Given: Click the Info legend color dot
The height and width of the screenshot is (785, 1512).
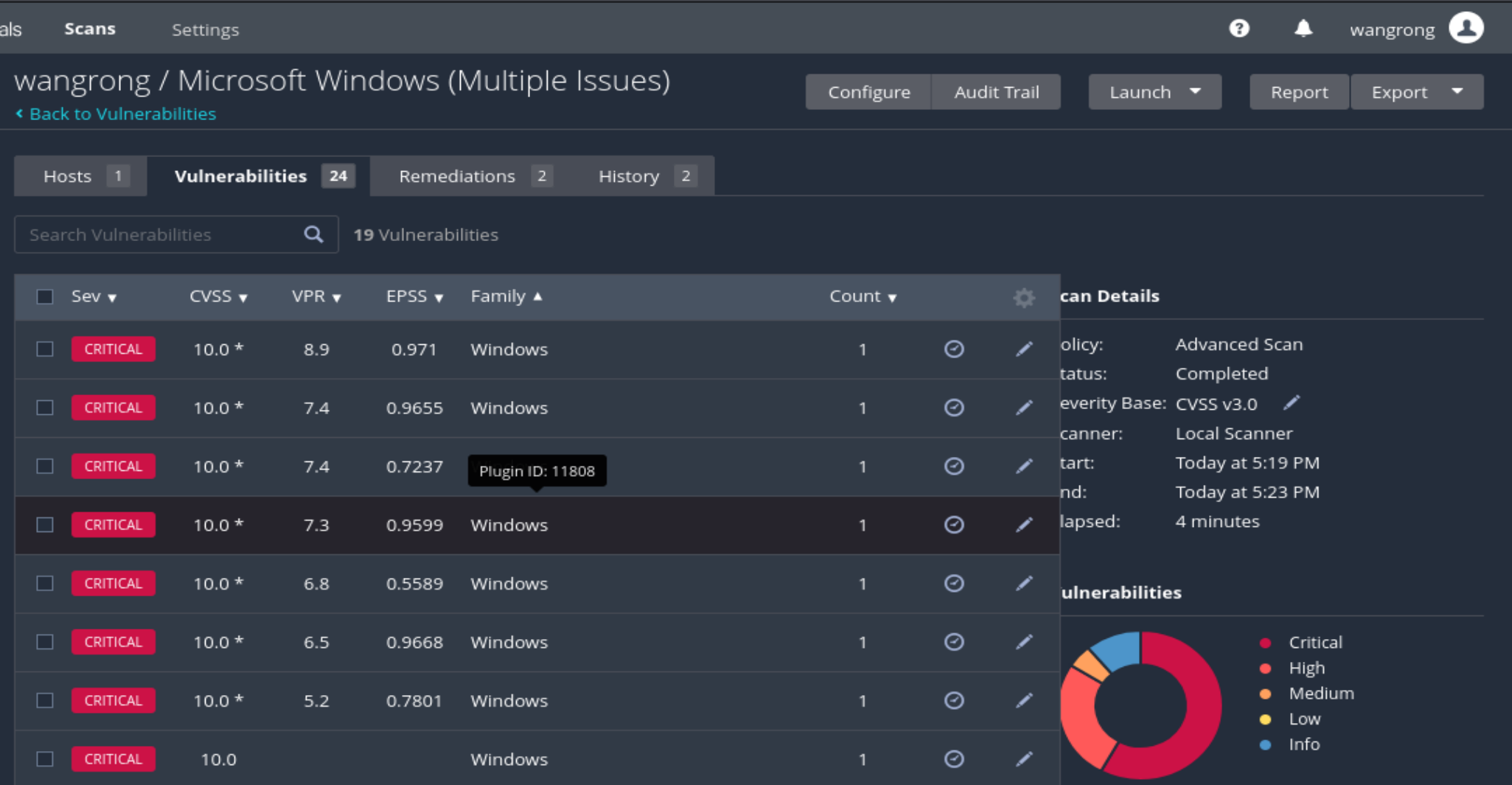Looking at the screenshot, I should click(x=1265, y=744).
